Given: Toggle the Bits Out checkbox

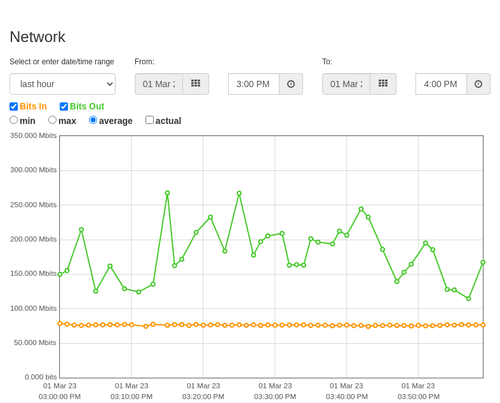Looking at the screenshot, I should click(x=64, y=106).
